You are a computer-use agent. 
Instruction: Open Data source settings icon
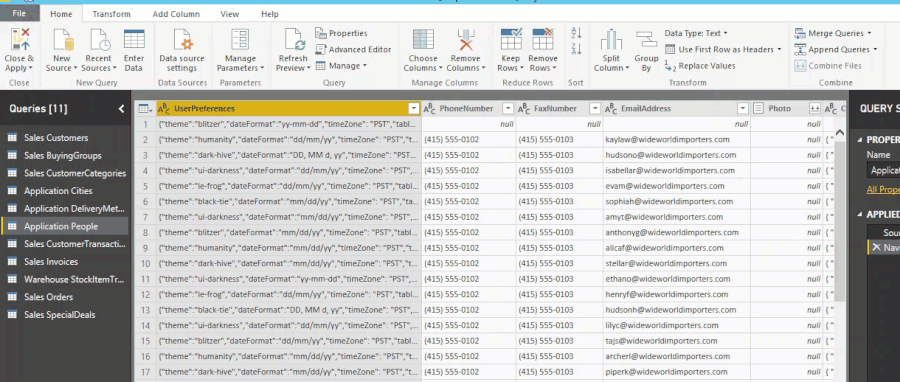pyautogui.click(x=182, y=39)
